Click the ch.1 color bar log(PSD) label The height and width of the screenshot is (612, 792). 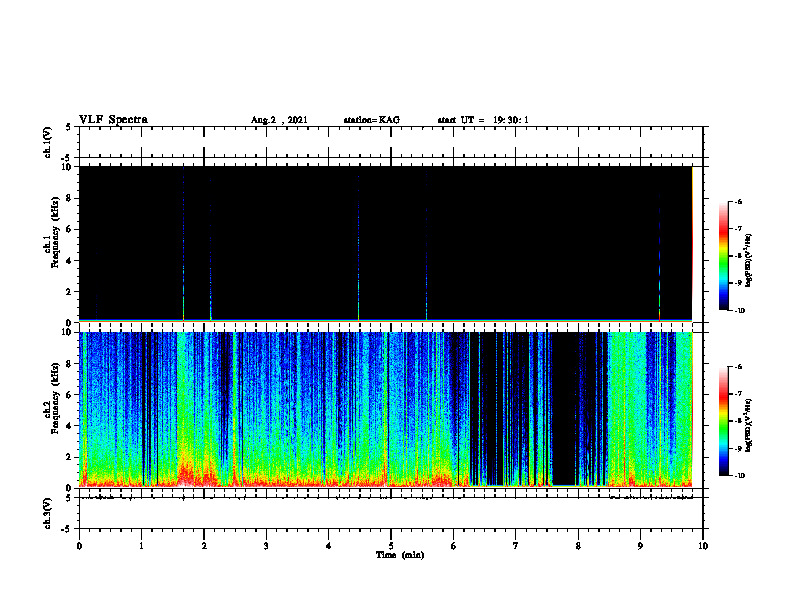749,260
